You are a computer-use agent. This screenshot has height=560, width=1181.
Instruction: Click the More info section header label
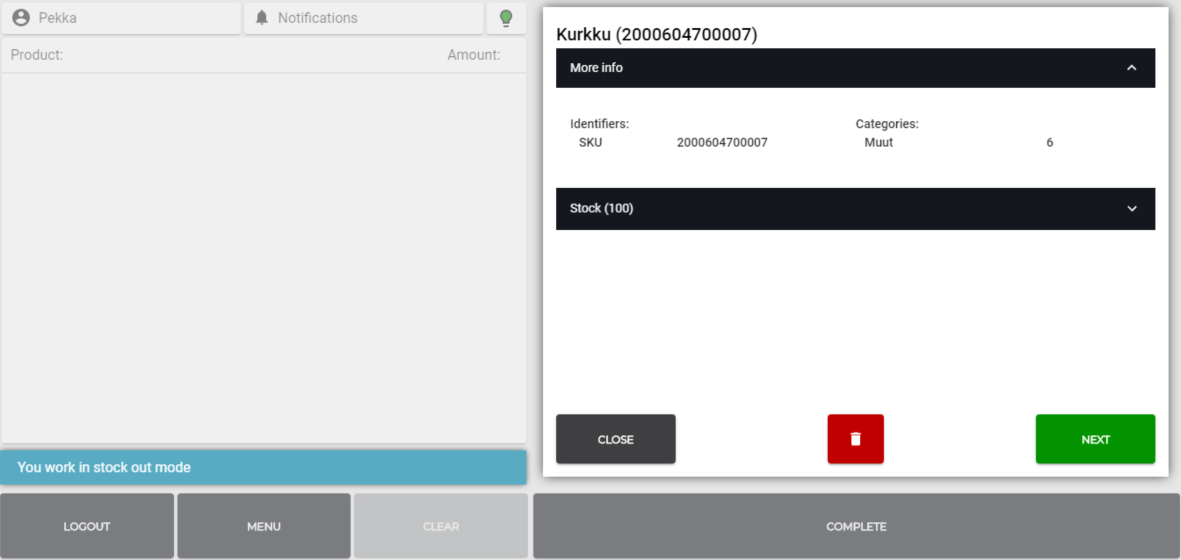pos(596,68)
